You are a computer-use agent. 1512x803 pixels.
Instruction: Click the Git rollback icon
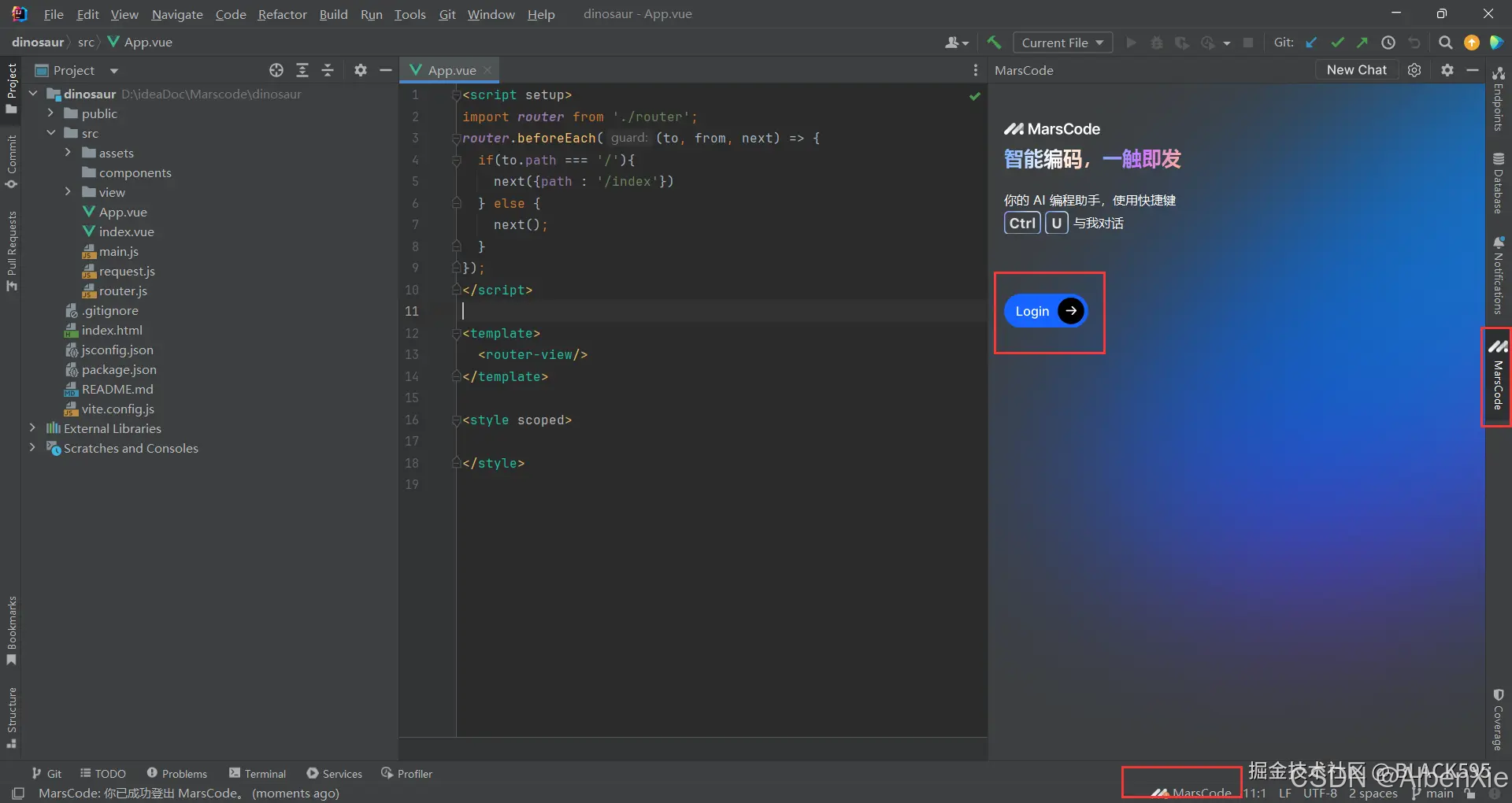click(1414, 43)
